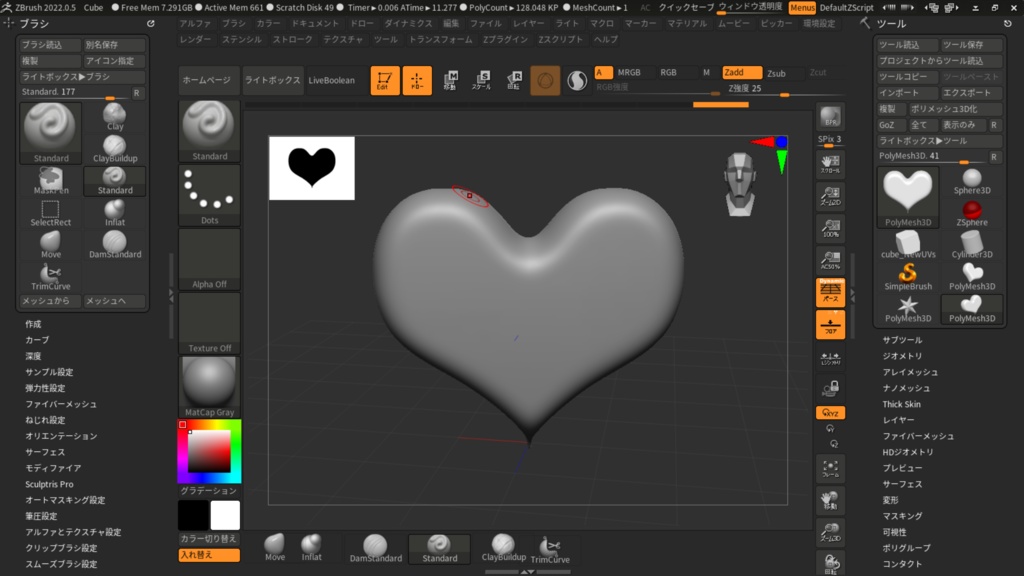Toggle Dynamic perspective (パース) button

click(830, 292)
